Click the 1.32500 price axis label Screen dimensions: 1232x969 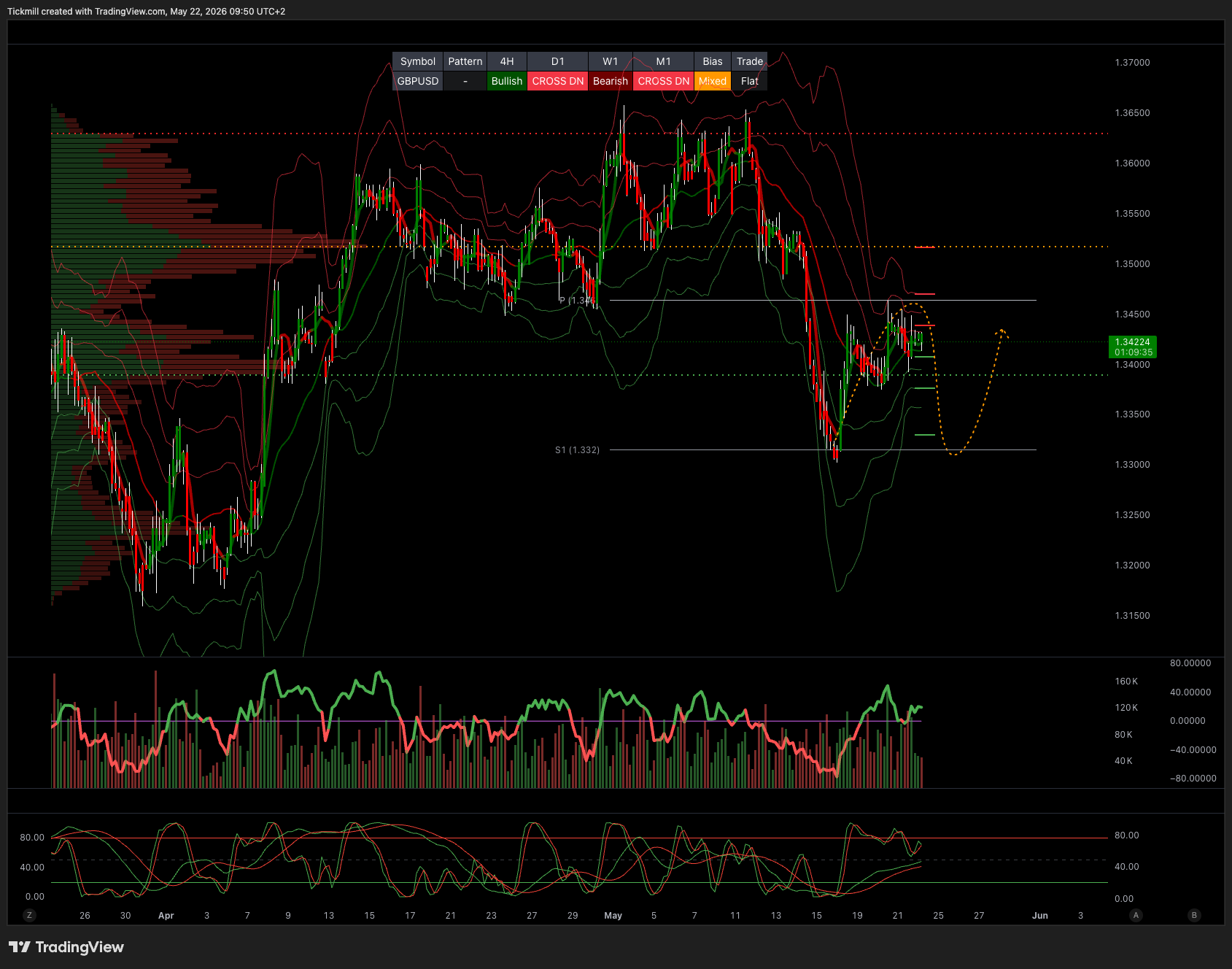pos(1132,515)
